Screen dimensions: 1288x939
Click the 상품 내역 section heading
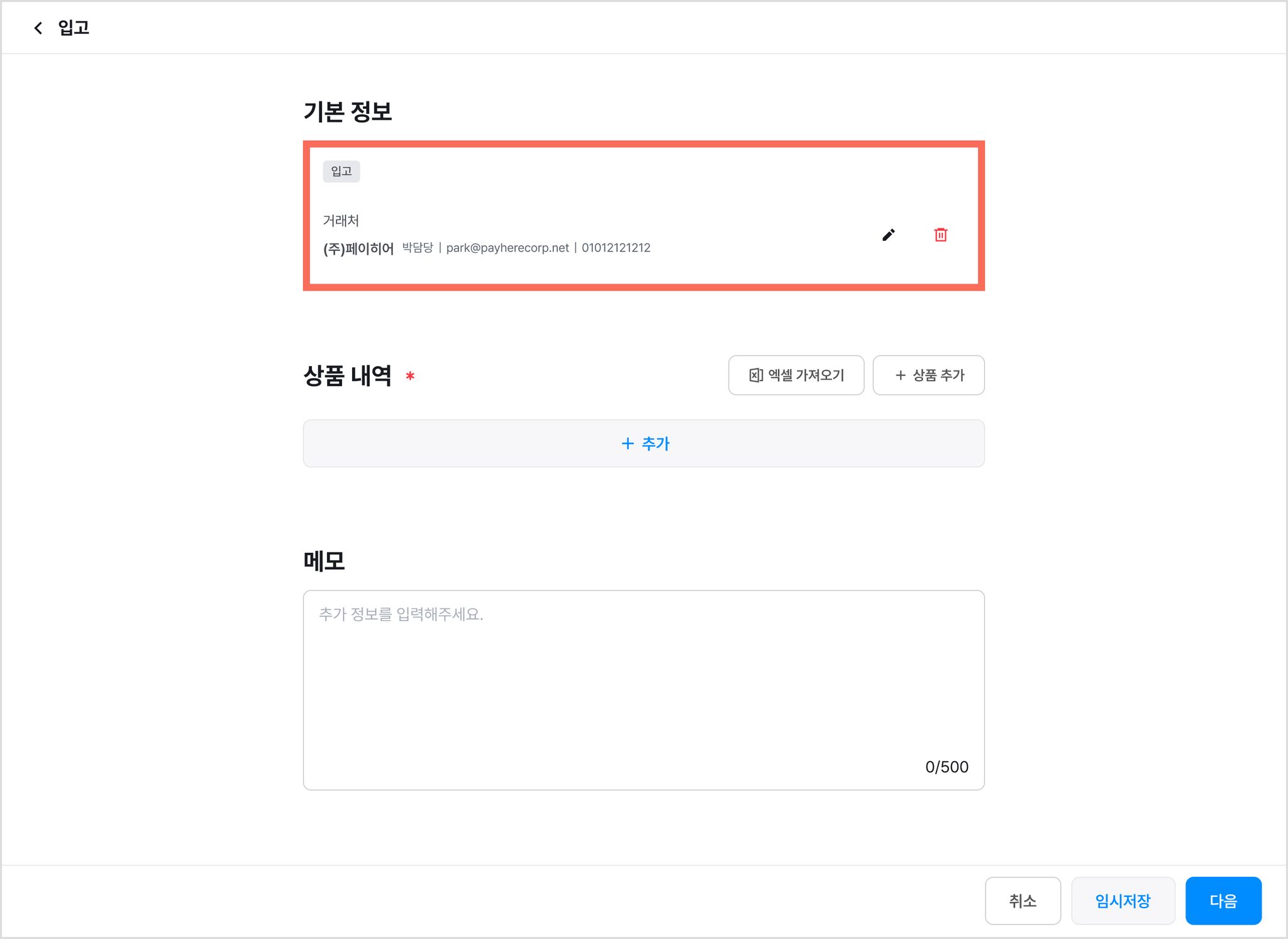(x=348, y=375)
